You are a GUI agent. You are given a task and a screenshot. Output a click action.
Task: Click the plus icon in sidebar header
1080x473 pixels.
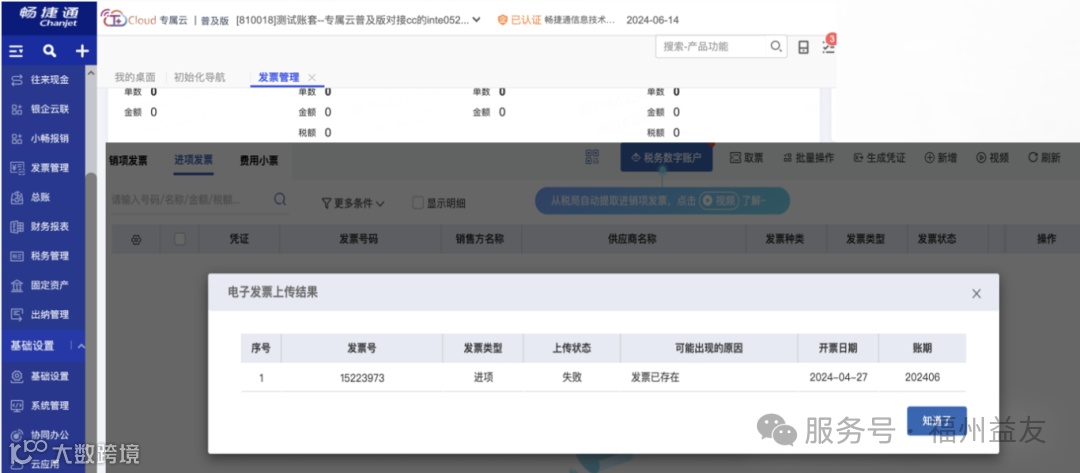pyautogui.click(x=82, y=51)
